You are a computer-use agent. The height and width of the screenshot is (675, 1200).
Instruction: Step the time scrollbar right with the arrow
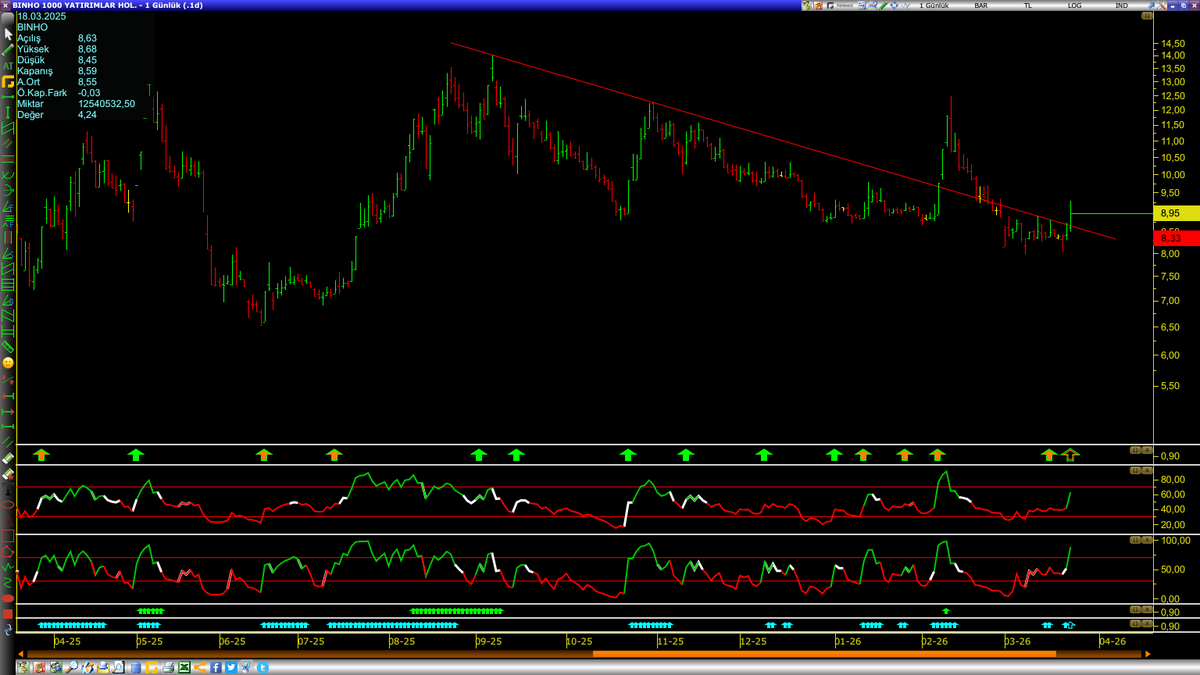[x=1148, y=654]
